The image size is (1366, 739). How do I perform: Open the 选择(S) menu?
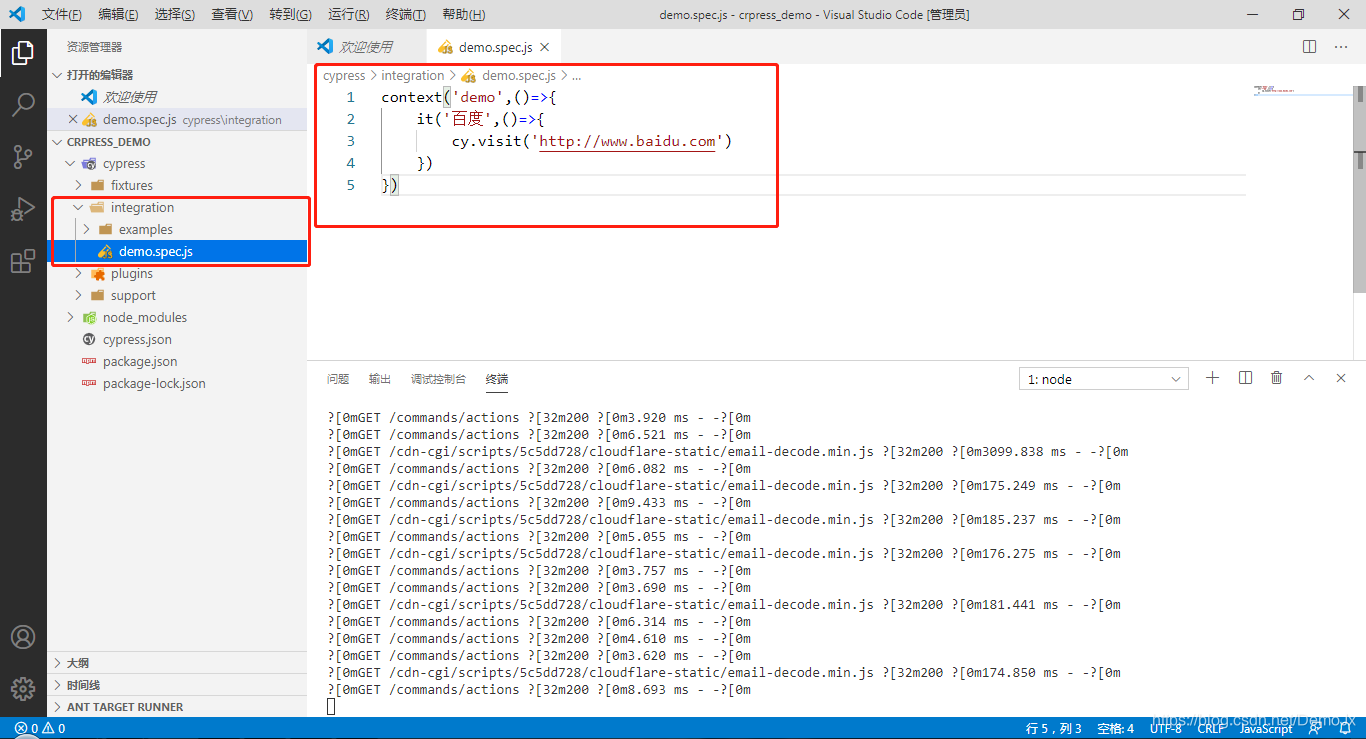coord(175,14)
